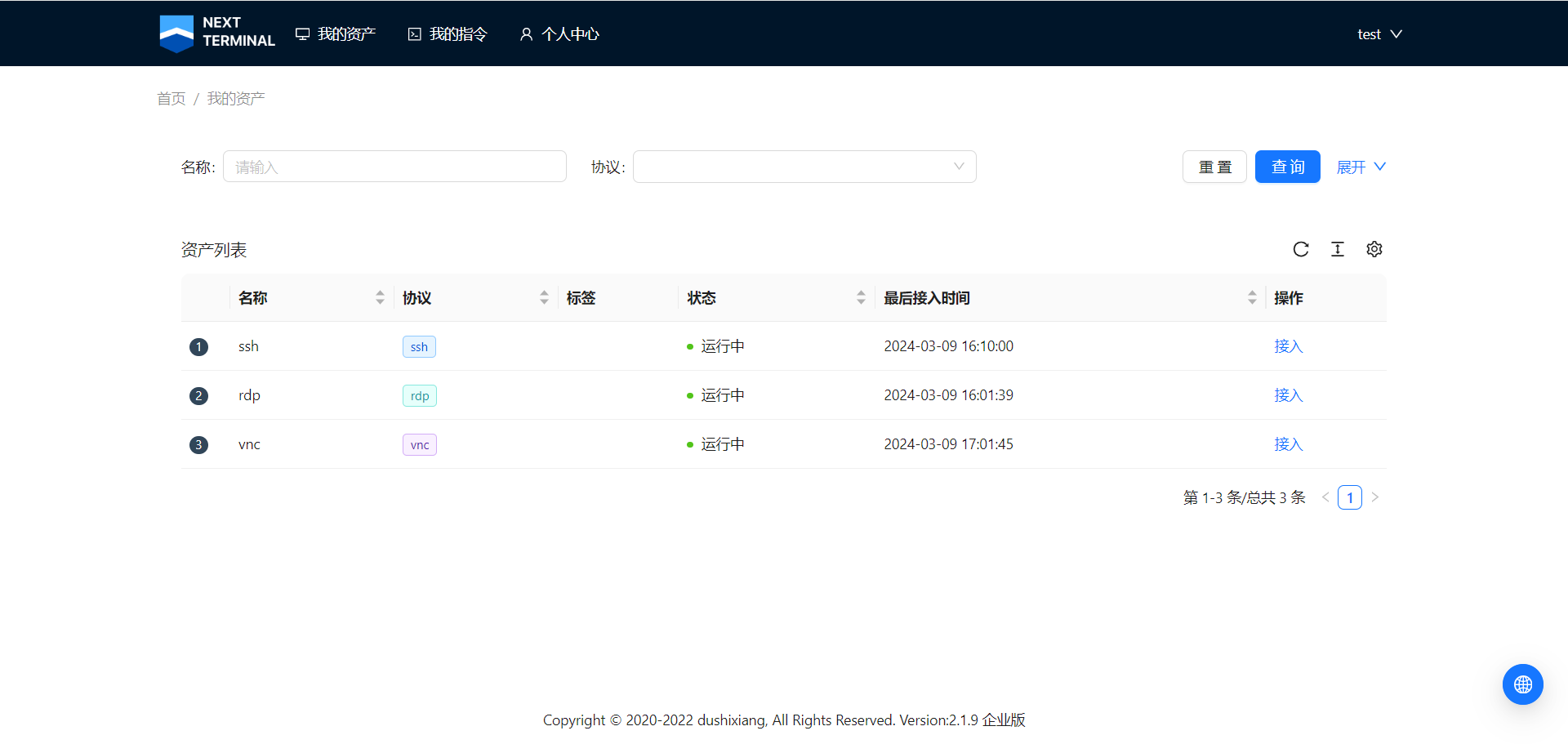
Task: Sort by 最后接入时间 column
Action: coord(1252,298)
